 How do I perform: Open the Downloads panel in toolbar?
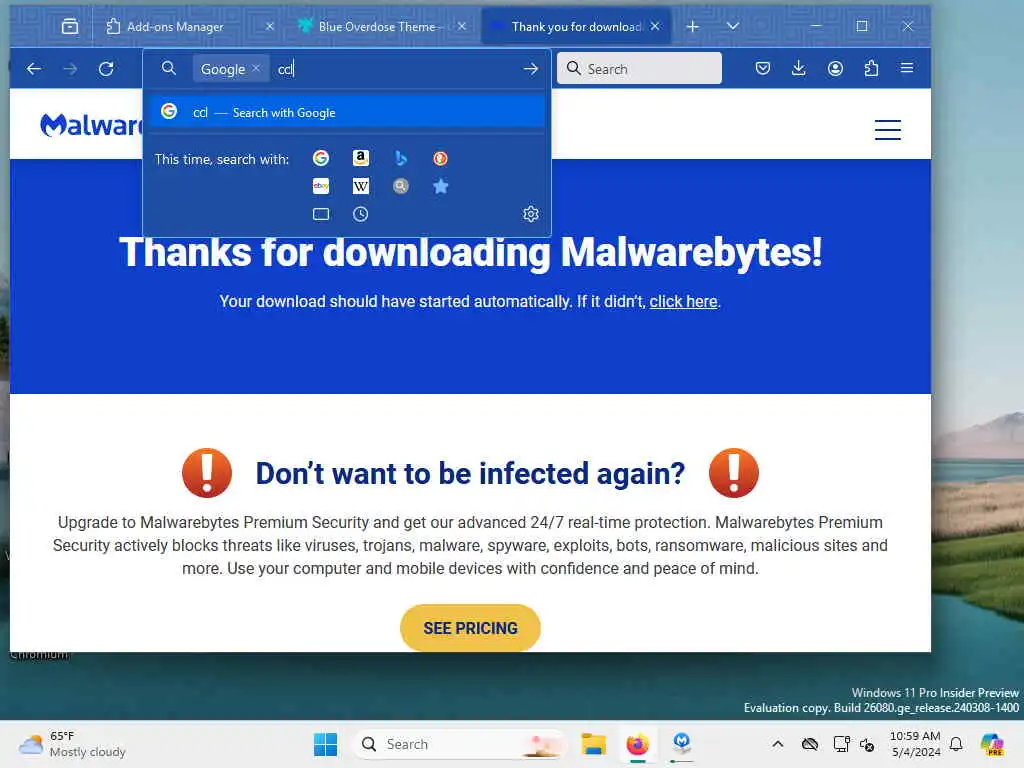[x=798, y=68]
